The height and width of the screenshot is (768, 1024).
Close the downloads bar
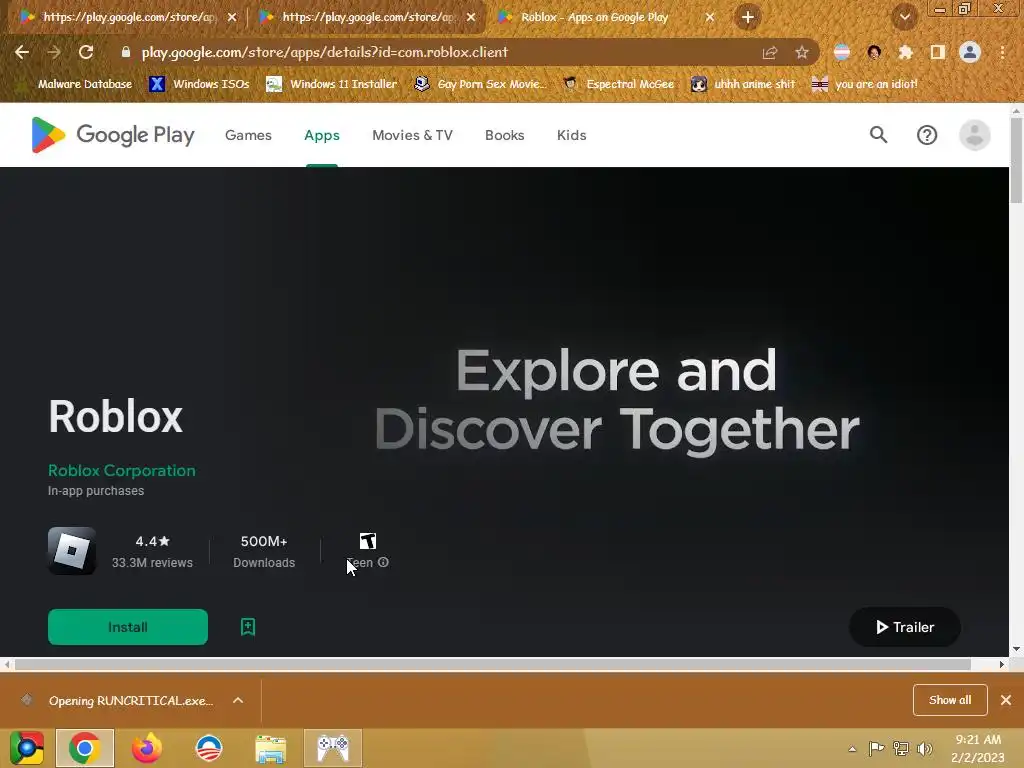pos(1006,700)
